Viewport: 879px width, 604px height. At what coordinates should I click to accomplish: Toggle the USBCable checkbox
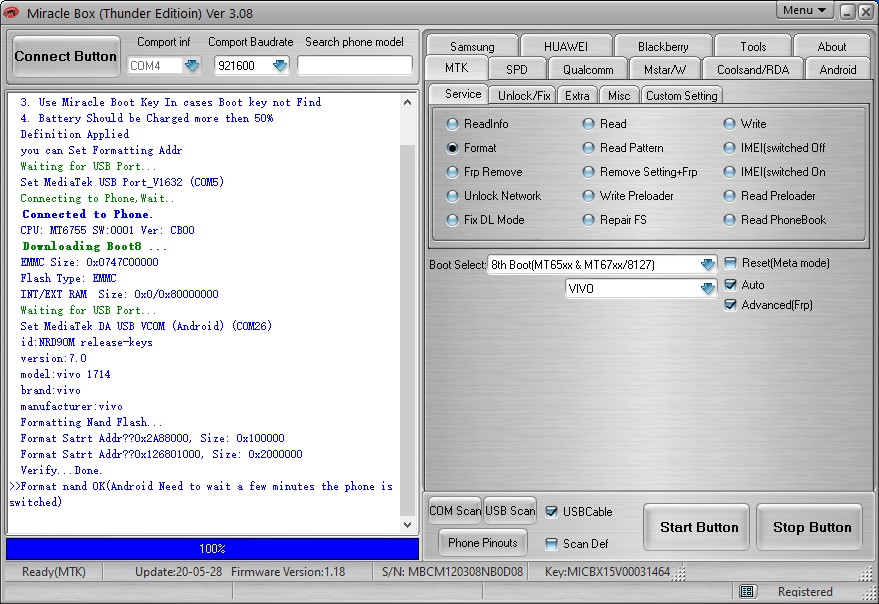pos(552,511)
